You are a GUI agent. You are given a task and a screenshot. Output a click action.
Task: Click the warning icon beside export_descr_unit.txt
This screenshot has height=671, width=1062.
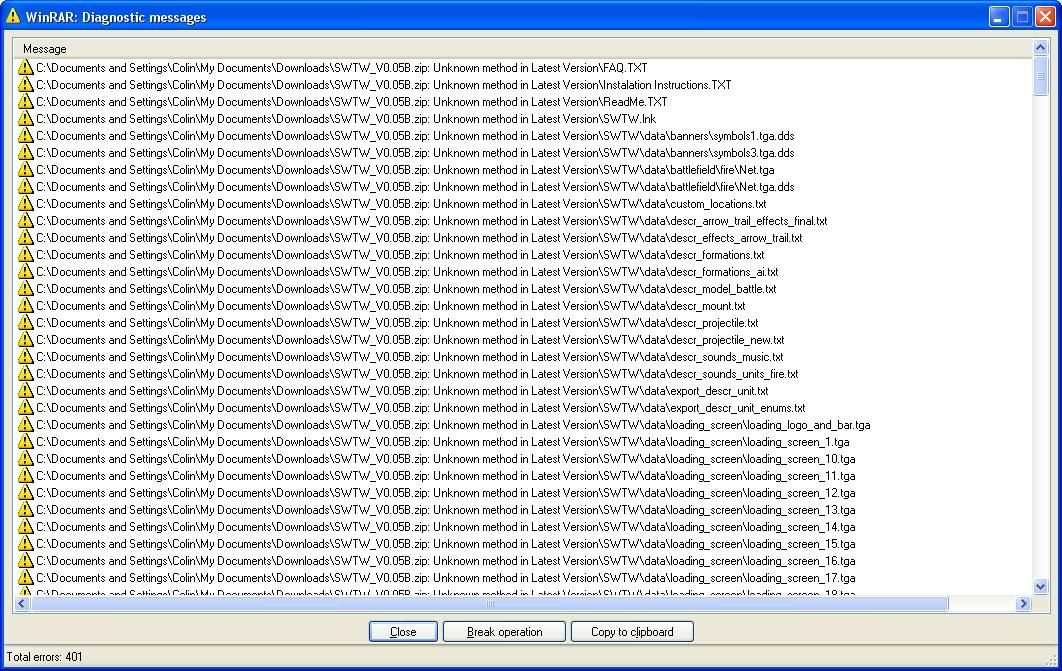25,391
